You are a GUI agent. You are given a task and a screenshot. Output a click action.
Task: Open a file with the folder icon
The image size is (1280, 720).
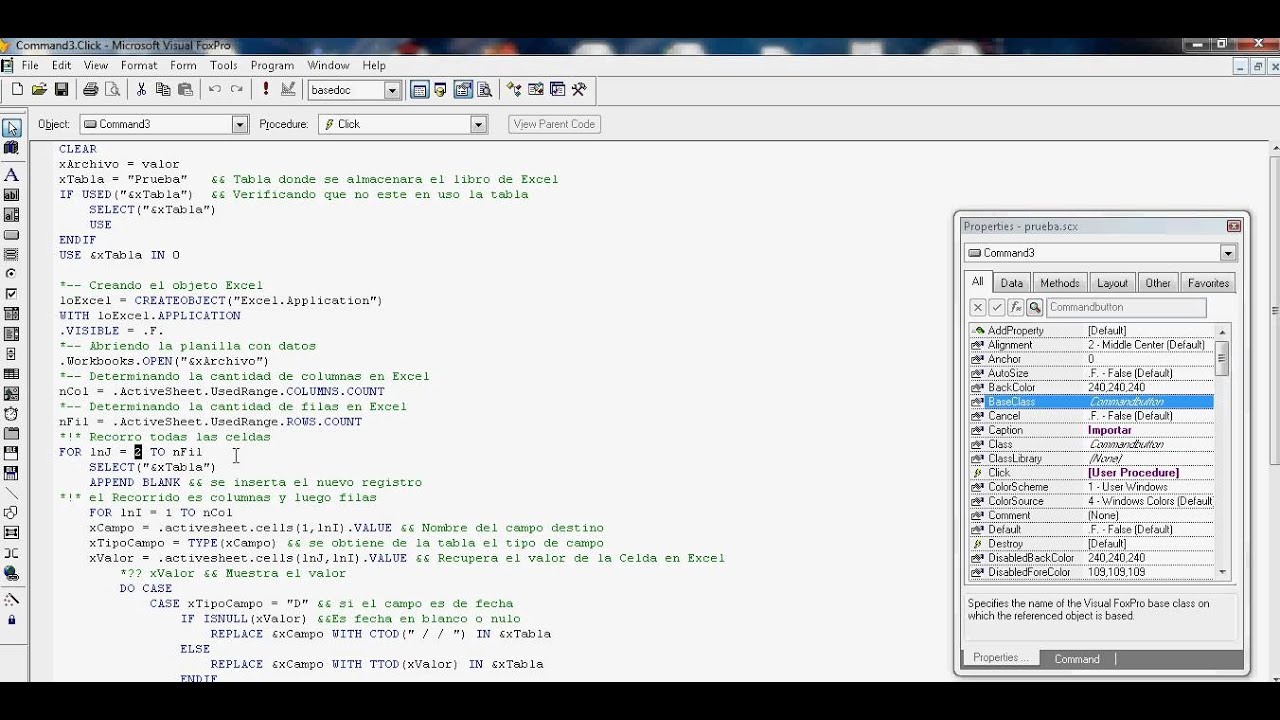pyautogui.click(x=39, y=90)
